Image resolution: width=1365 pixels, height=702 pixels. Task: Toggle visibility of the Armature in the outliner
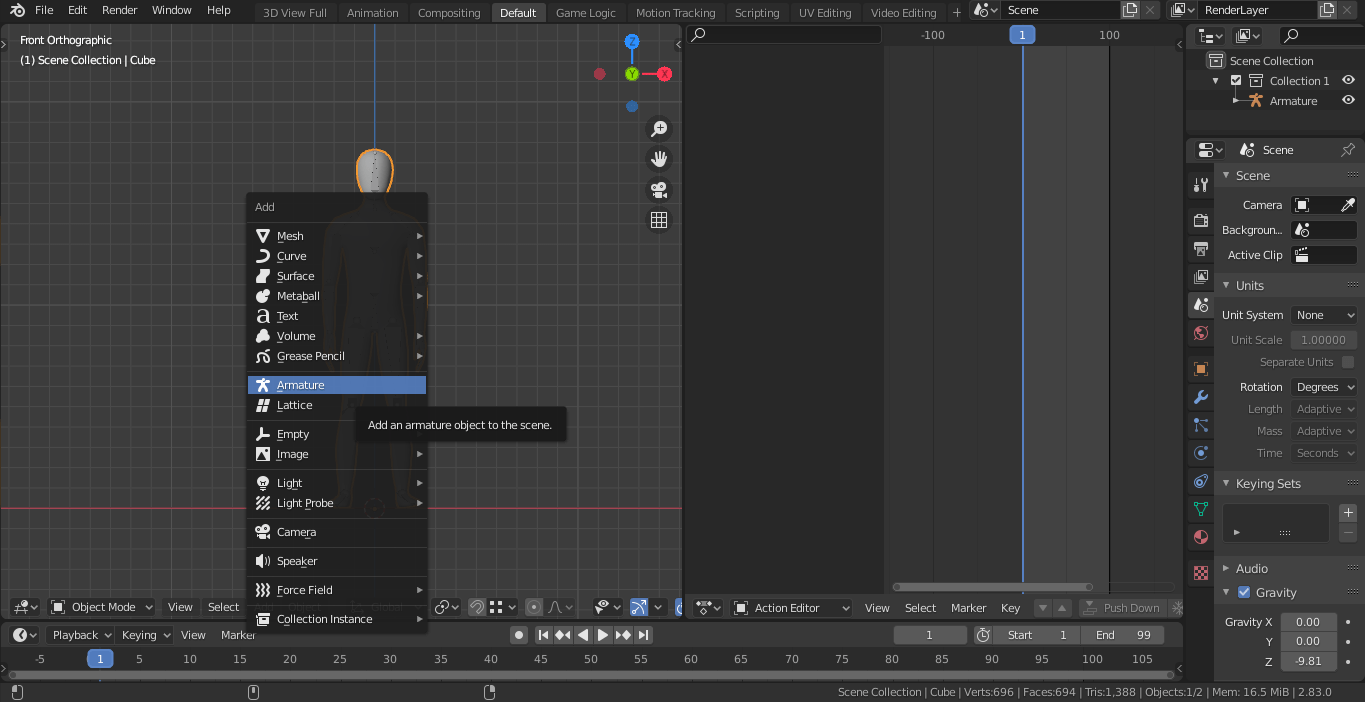[1348, 100]
